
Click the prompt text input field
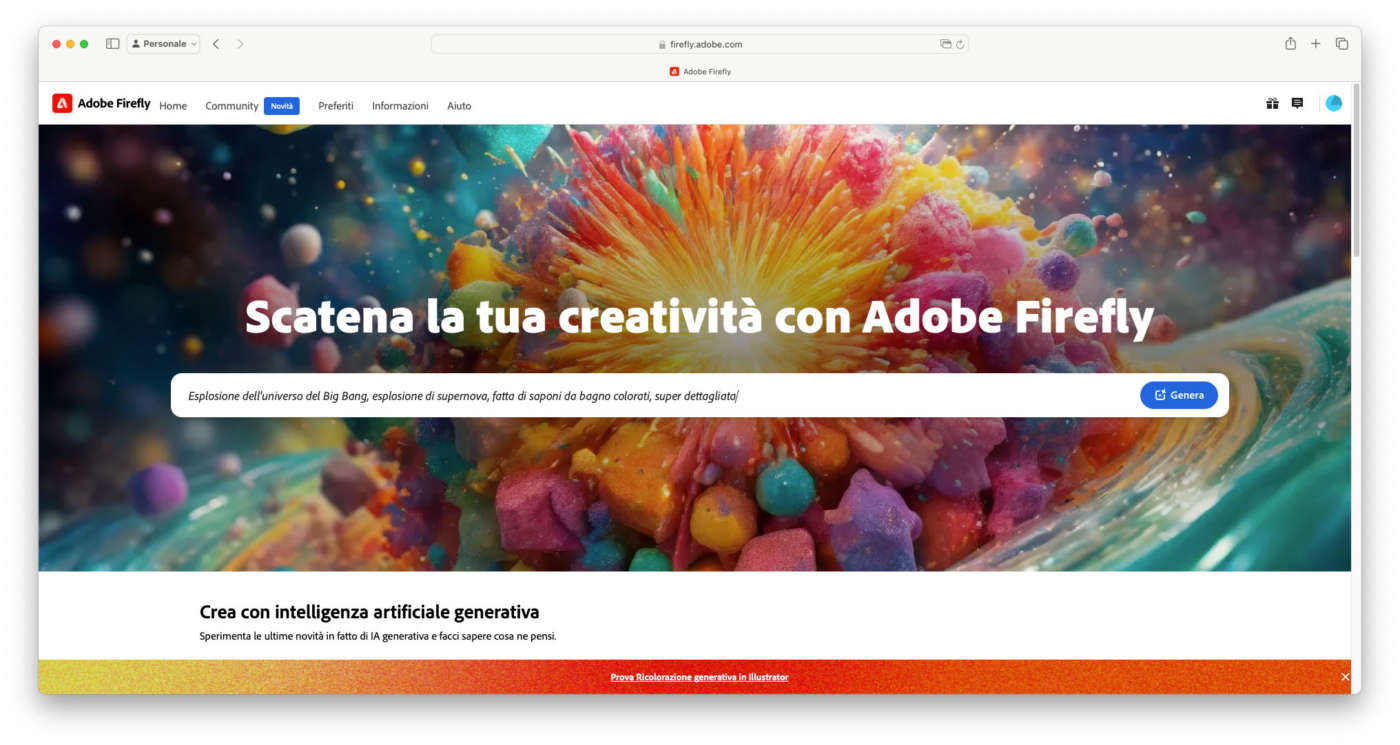(655, 396)
